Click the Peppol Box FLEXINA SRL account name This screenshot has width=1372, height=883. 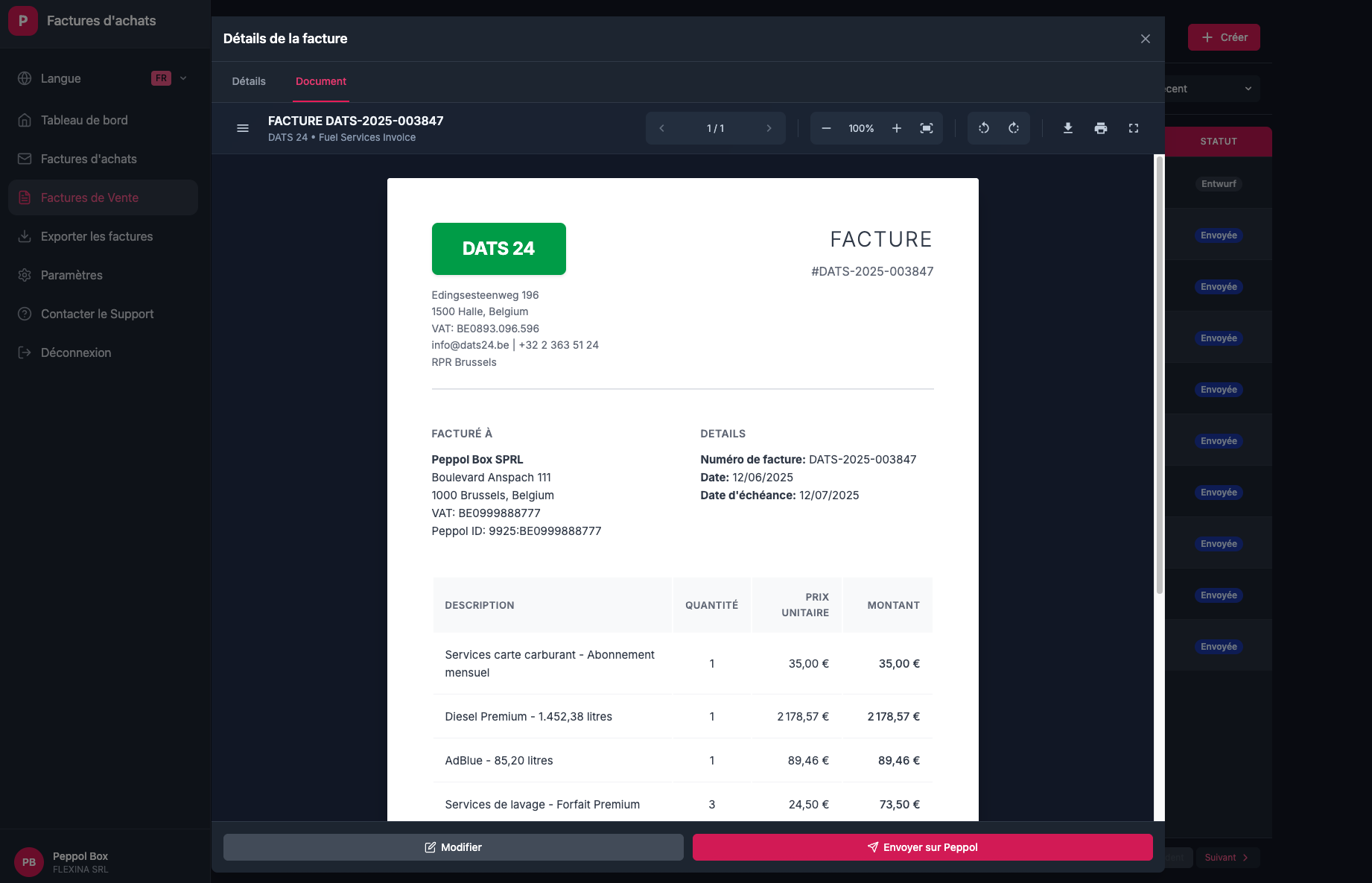[80, 862]
